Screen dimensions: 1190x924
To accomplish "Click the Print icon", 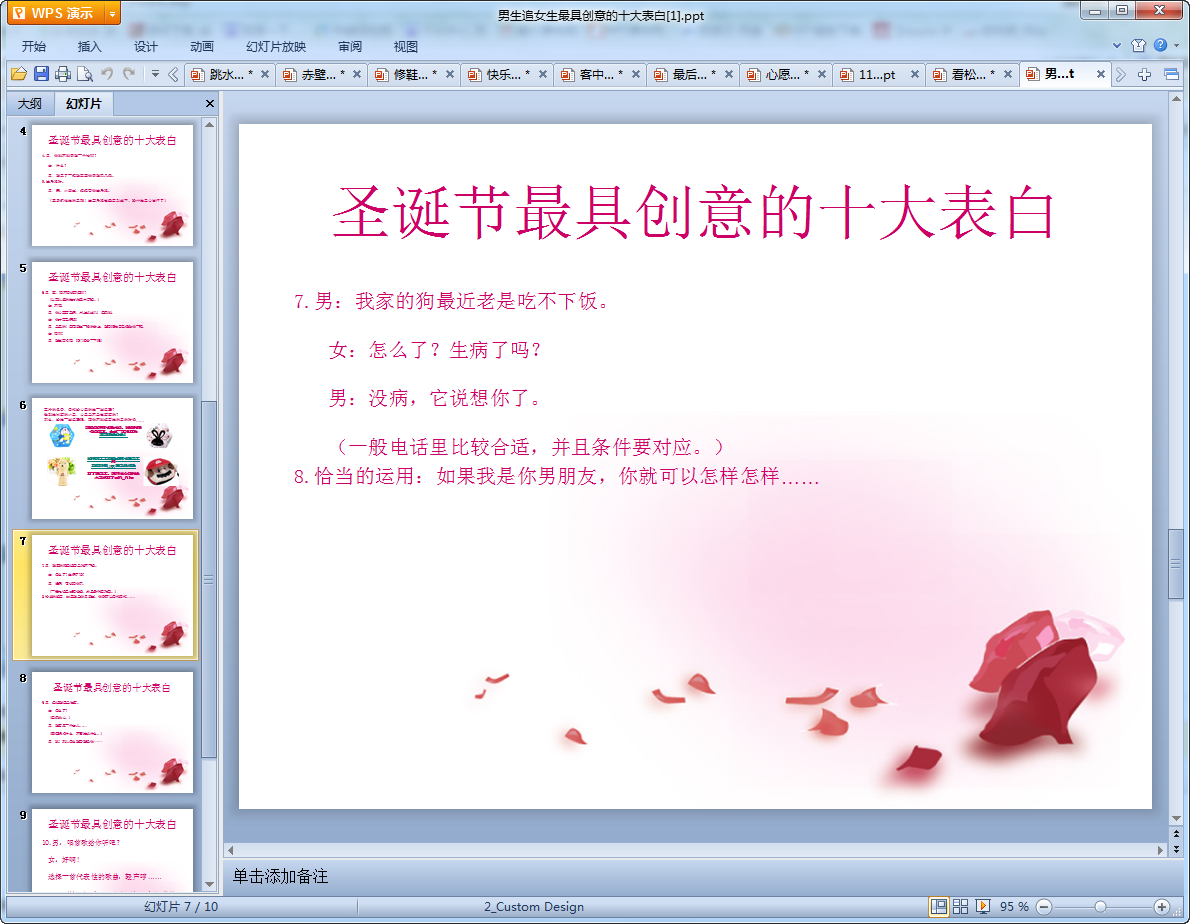I will point(63,74).
